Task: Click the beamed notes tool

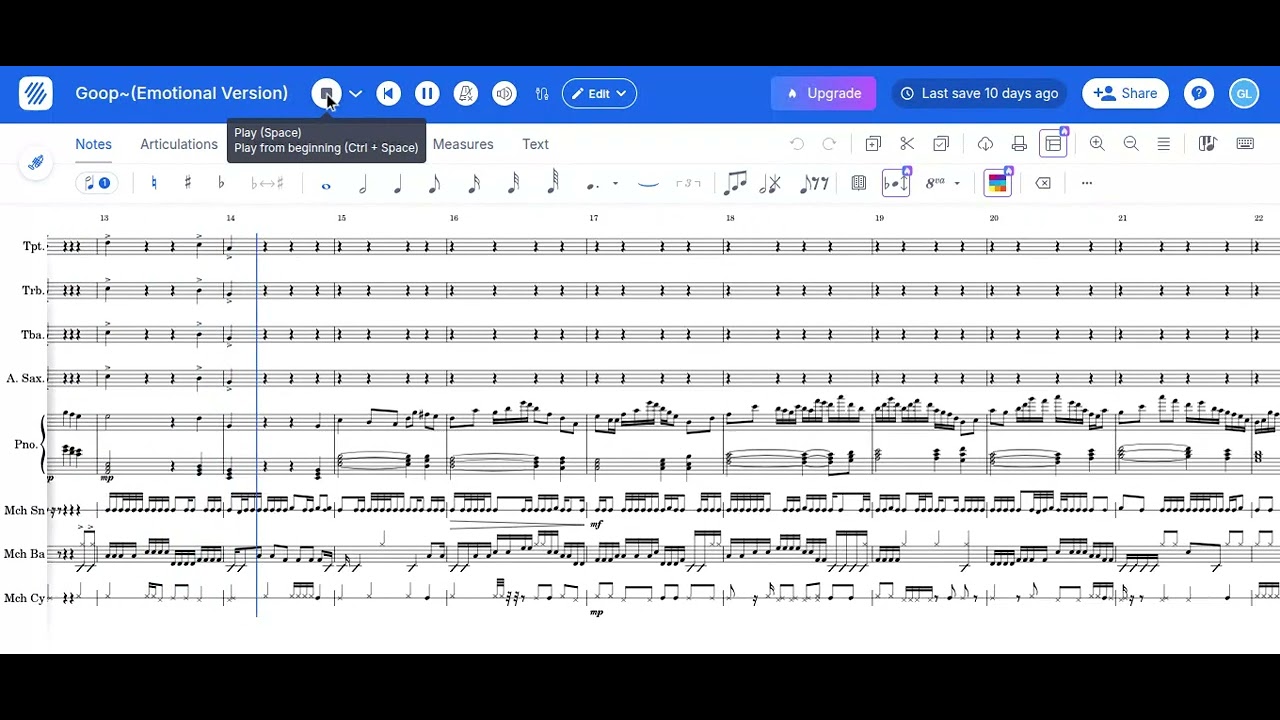Action: coord(735,183)
